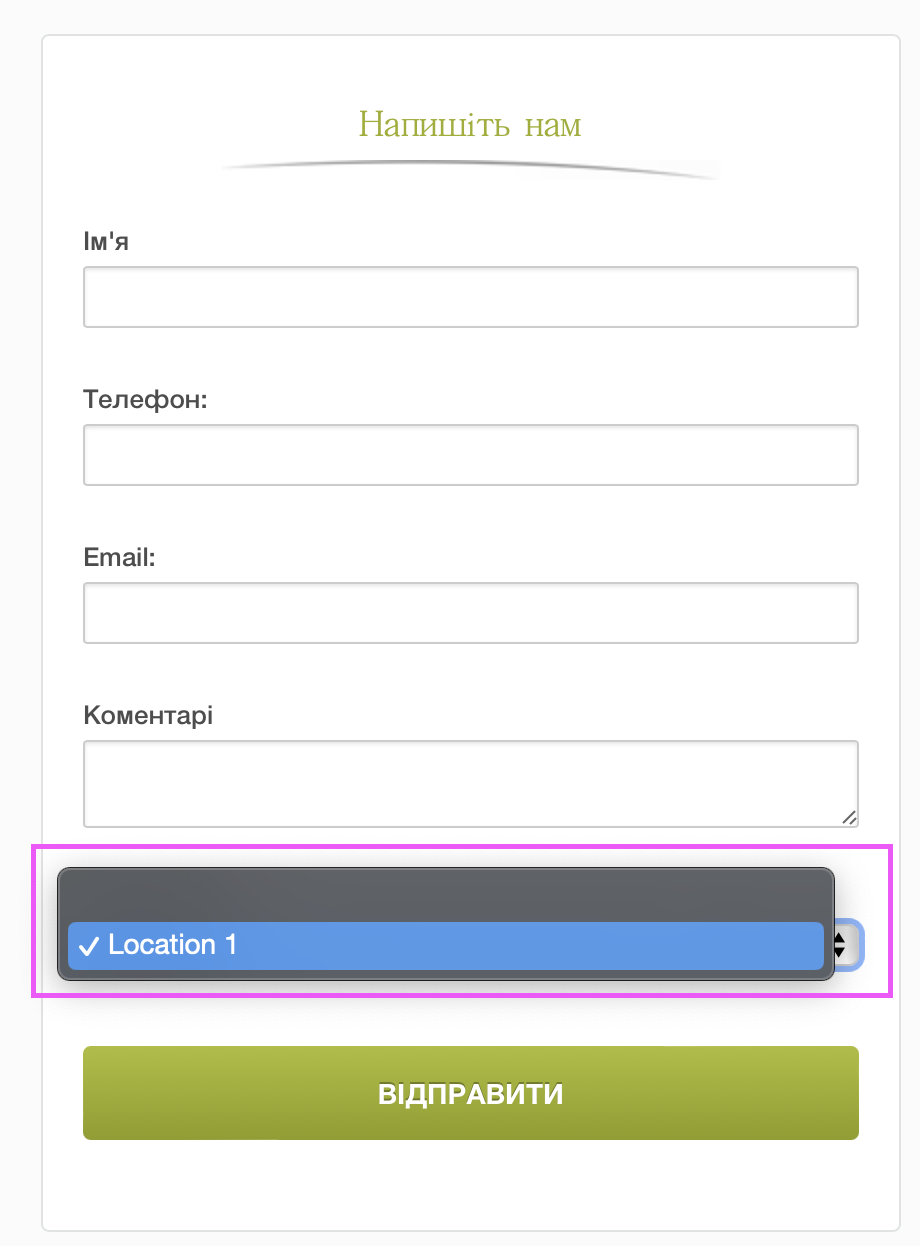Click the curved divider under the heading
The image size is (920, 1246).
[470, 167]
